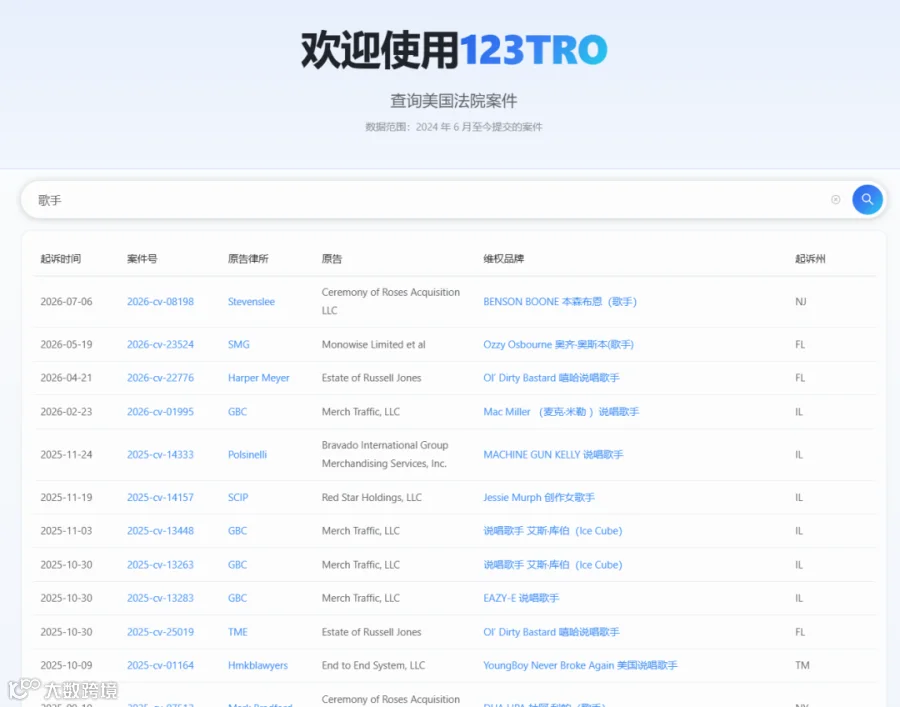Click the TM state cell

pos(802,665)
